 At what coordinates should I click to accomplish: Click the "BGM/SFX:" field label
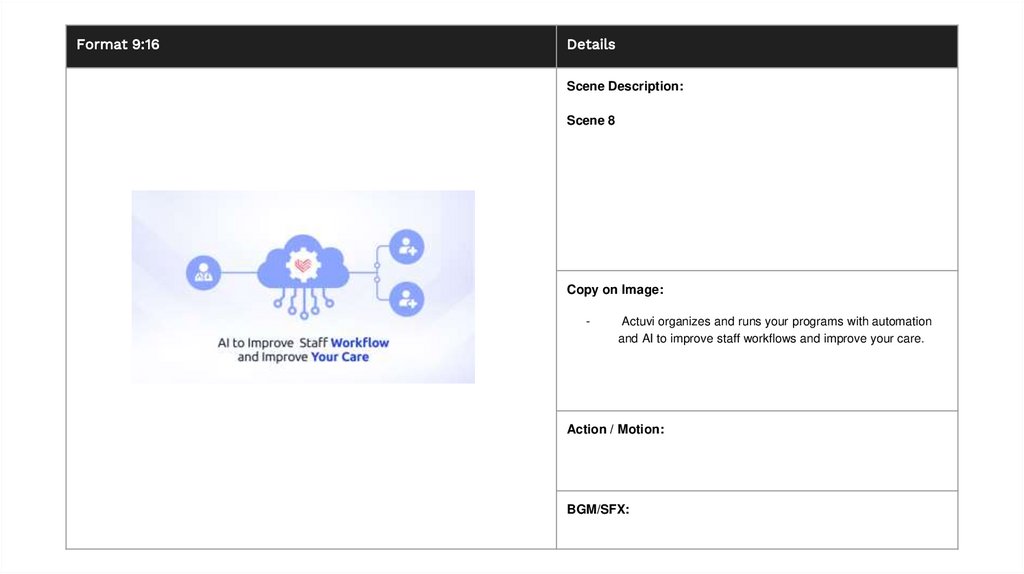pos(598,510)
